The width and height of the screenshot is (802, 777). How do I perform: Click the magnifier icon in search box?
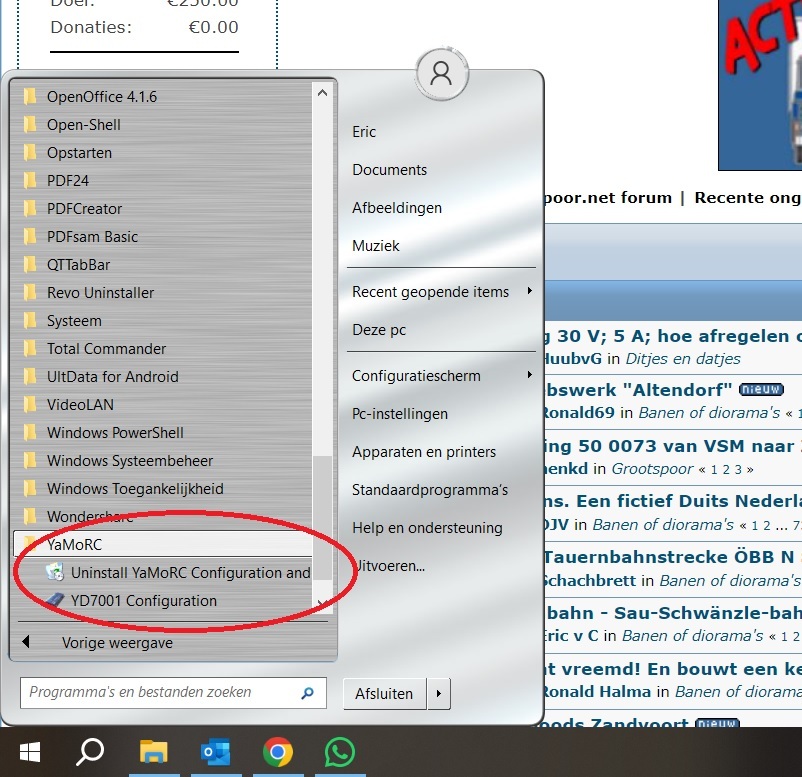click(307, 693)
